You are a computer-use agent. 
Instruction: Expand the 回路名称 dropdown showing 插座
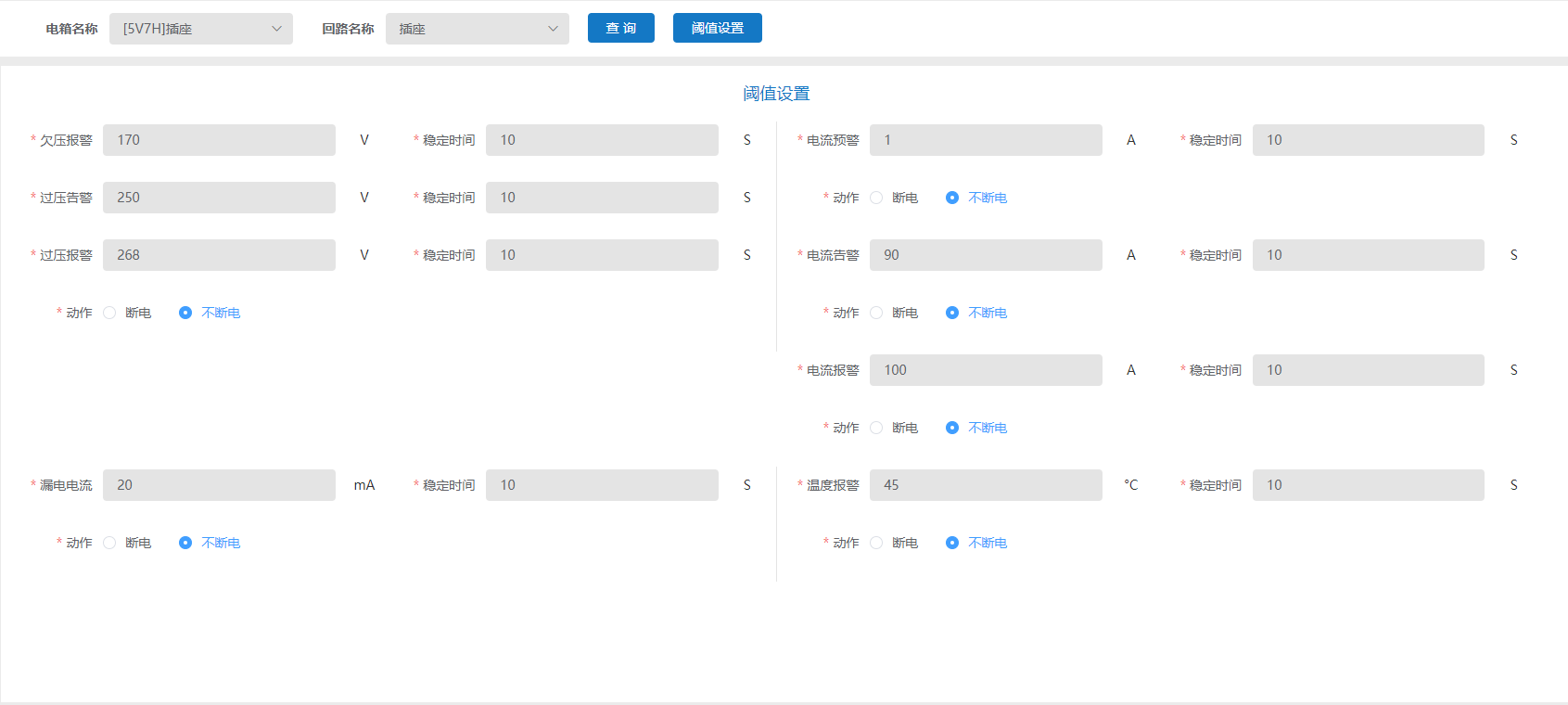(x=477, y=29)
